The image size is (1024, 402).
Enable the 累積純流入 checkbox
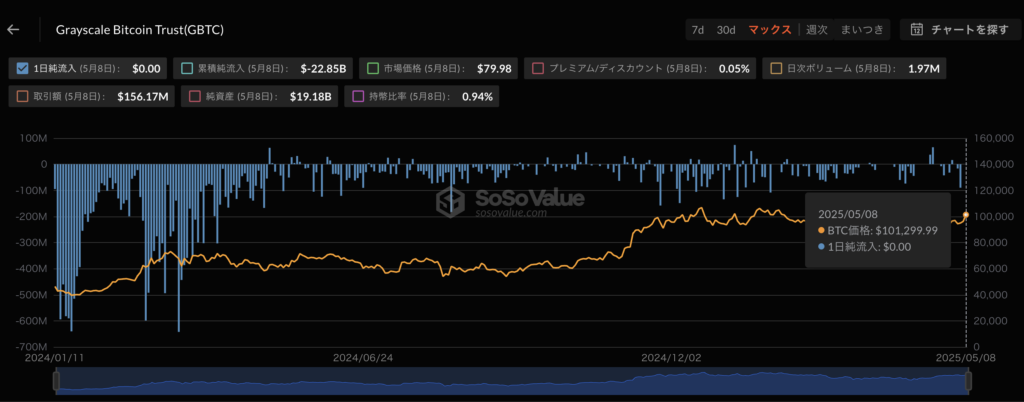(x=188, y=69)
